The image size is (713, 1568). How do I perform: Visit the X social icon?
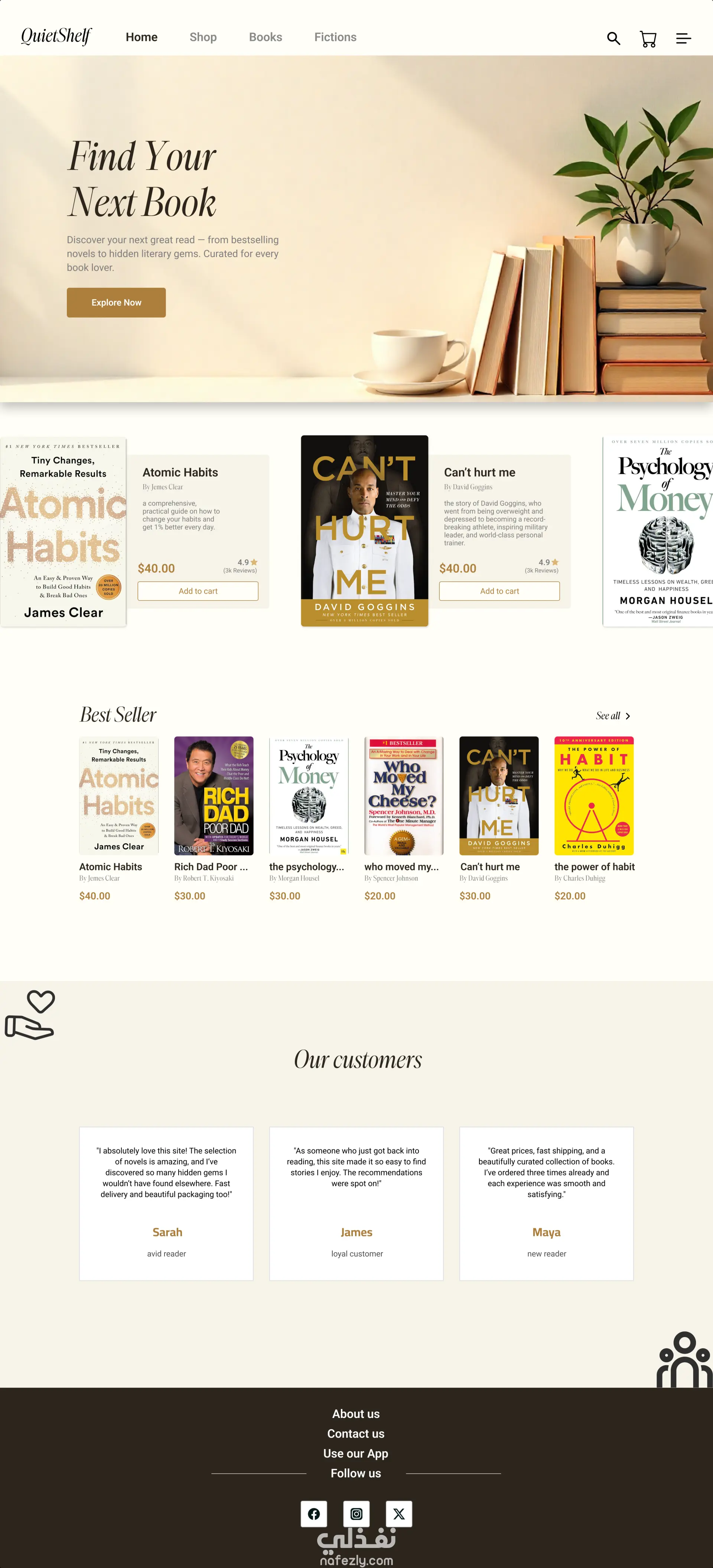(399, 1513)
